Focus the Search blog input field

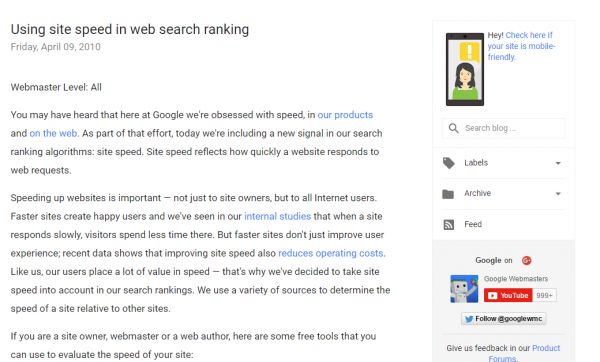(x=504, y=128)
